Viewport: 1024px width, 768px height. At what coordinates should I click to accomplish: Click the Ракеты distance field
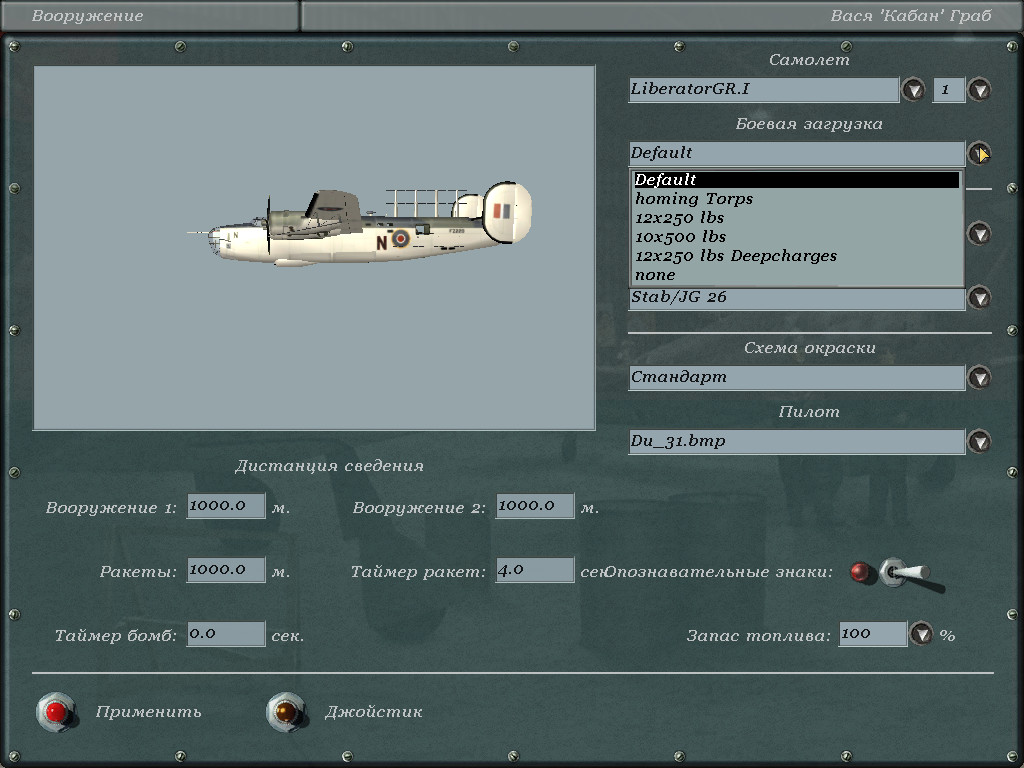point(226,570)
